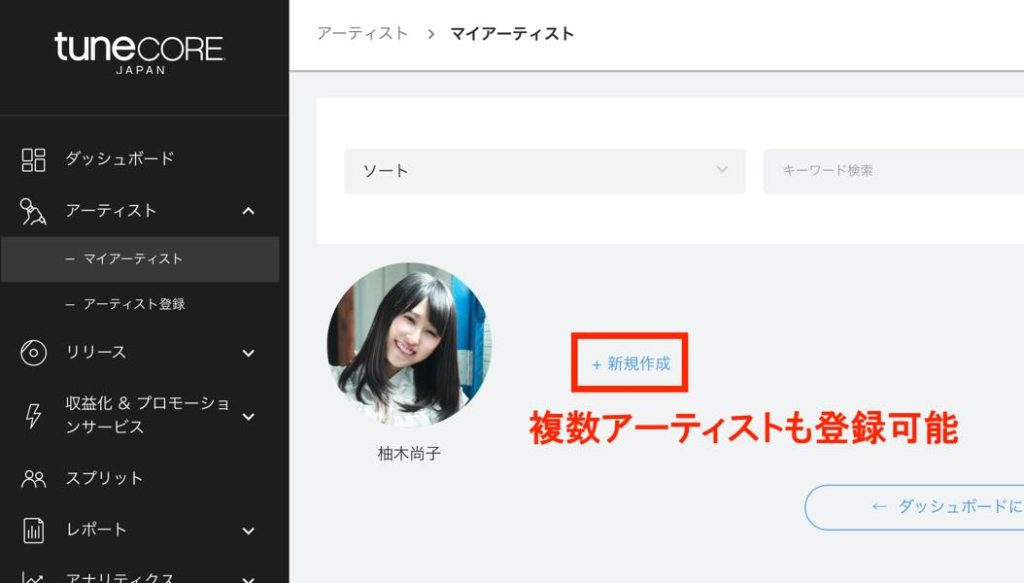Select the analytics graph icon in sidebar
This screenshot has width=1024, height=583.
(x=35, y=575)
